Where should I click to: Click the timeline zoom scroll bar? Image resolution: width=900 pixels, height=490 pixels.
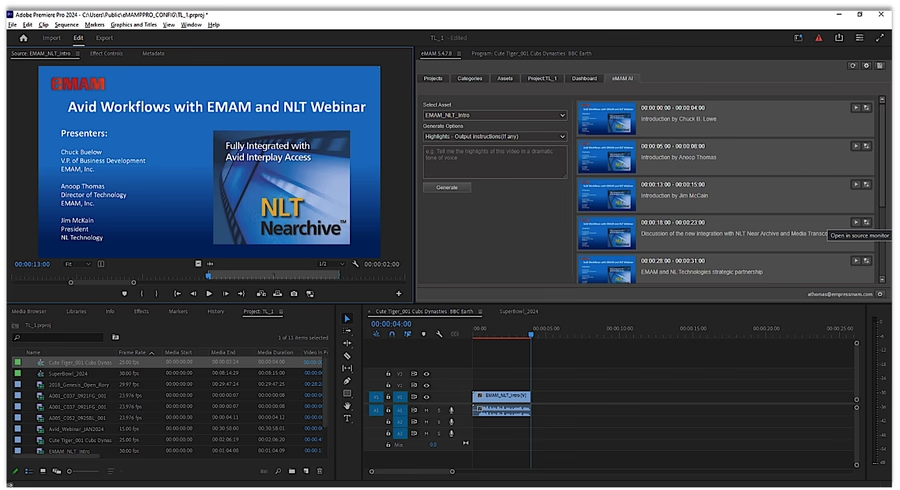click(x=412, y=472)
